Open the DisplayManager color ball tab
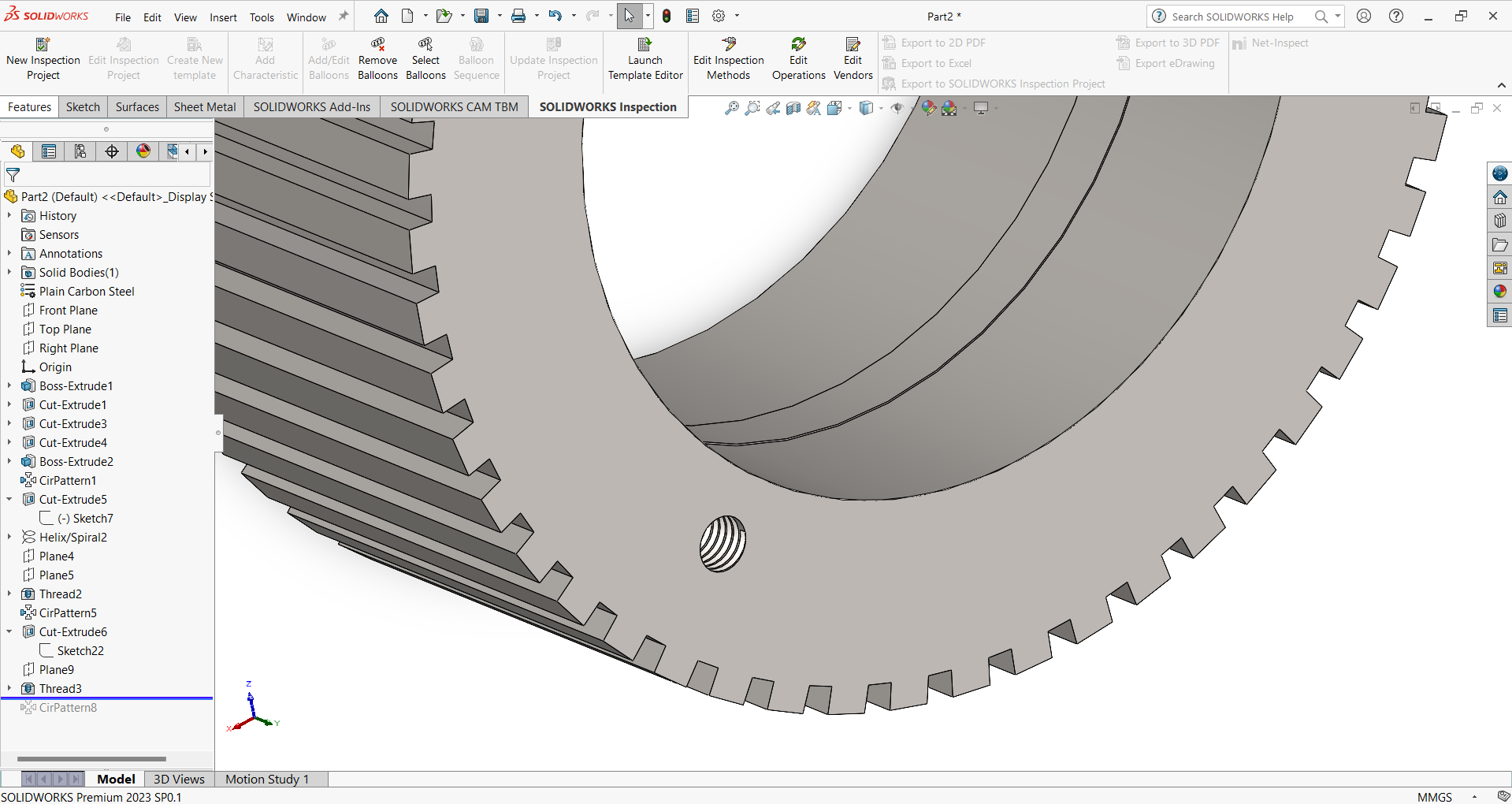 click(143, 151)
